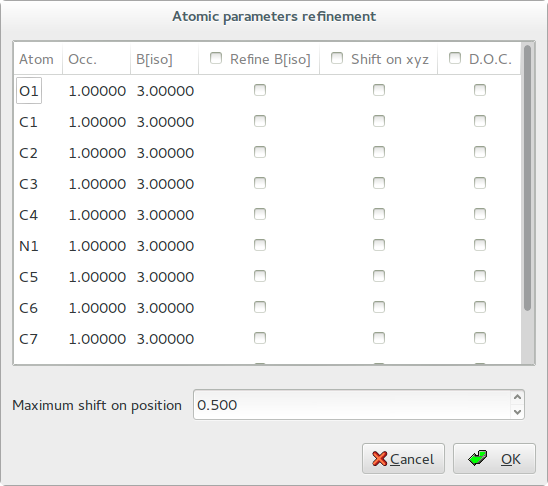This screenshot has height=486, width=548.
Task: Enable Refine B[iso] for atom O1
Action: (260, 90)
